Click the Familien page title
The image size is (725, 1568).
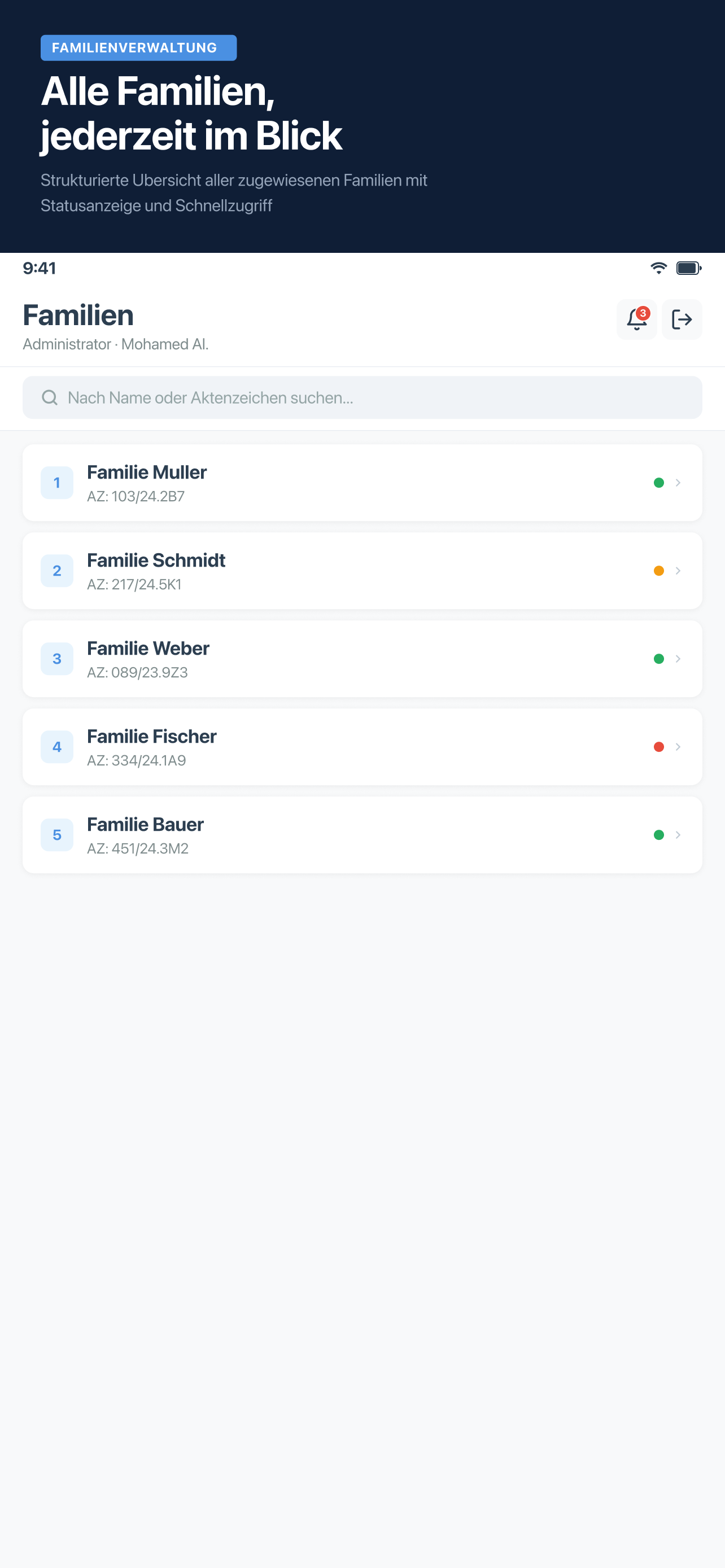click(78, 316)
